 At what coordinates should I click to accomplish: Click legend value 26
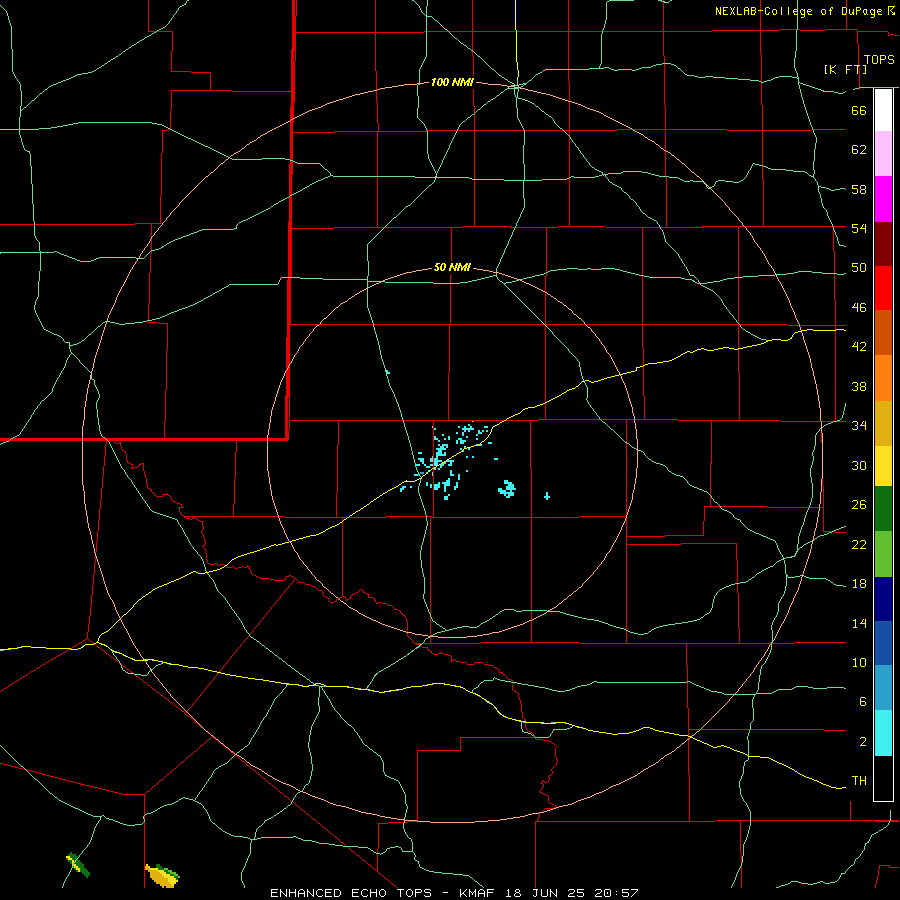coord(859,505)
